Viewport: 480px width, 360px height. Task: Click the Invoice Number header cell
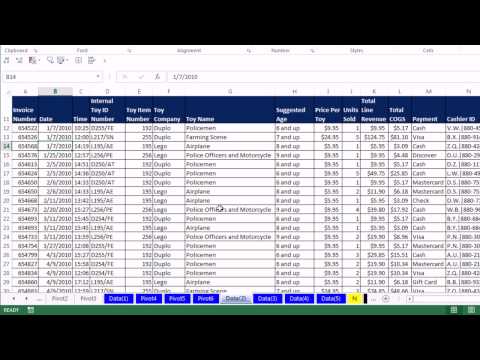tap(25, 110)
